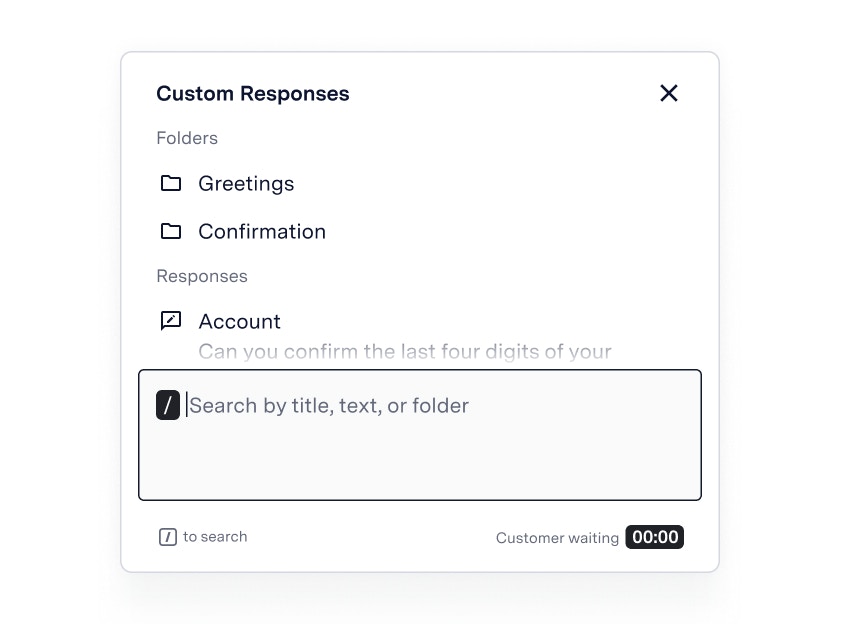This screenshot has width=841, height=624.
Task: Click the Account response message icon
Action: click(171, 321)
